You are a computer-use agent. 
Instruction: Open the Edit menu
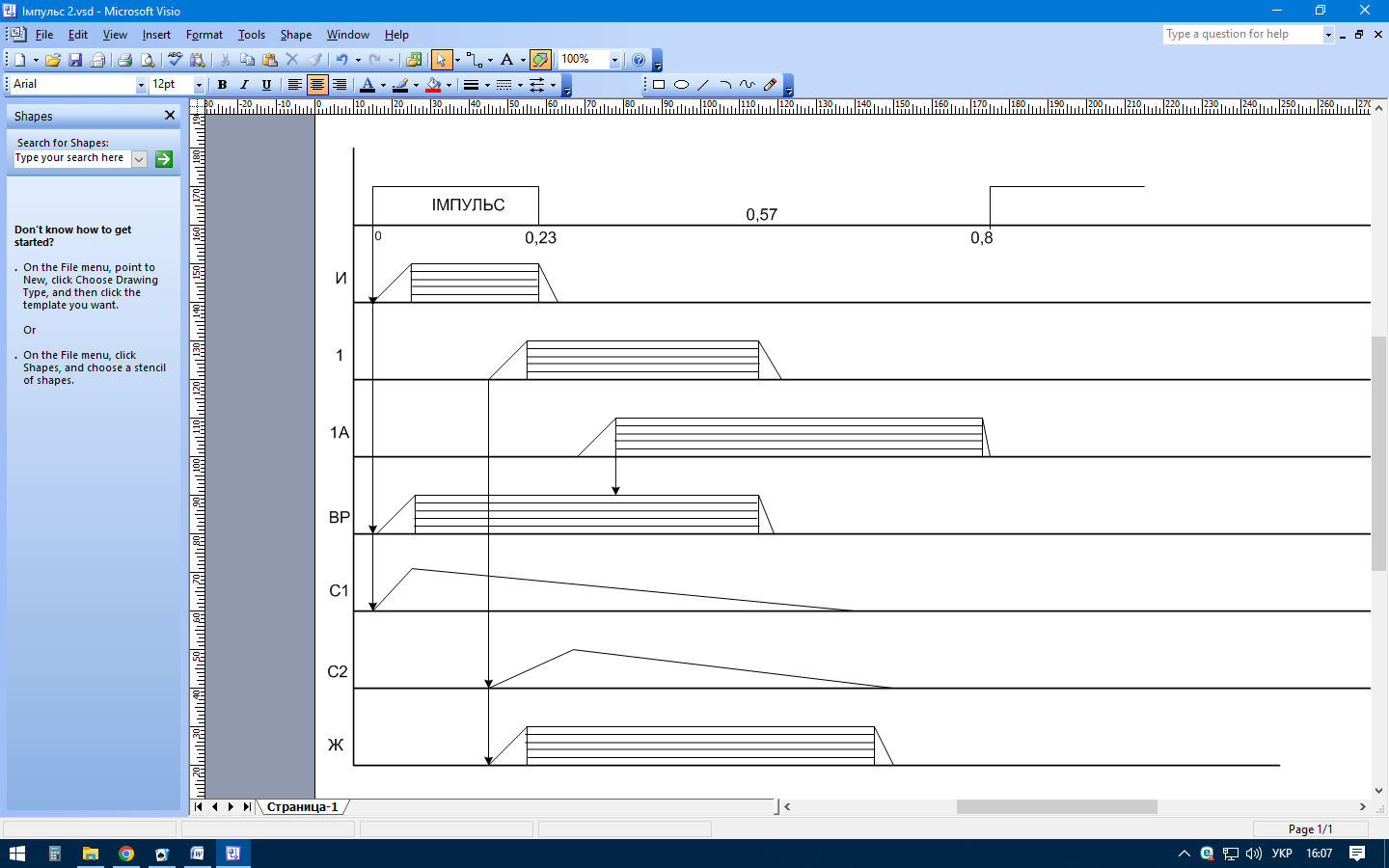[78, 35]
